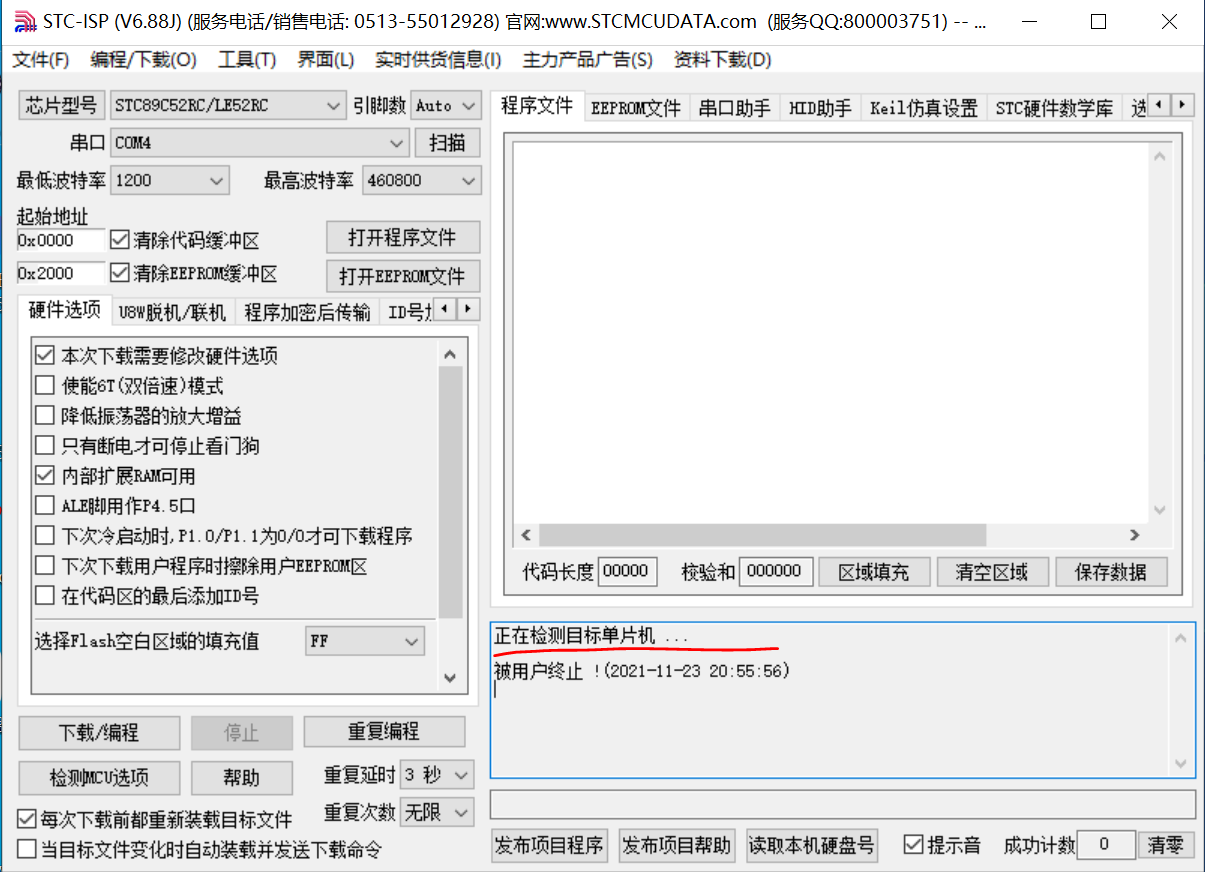The width and height of the screenshot is (1205, 872).
Task: Click log panel scroll-down arrow
Action: click(1183, 763)
